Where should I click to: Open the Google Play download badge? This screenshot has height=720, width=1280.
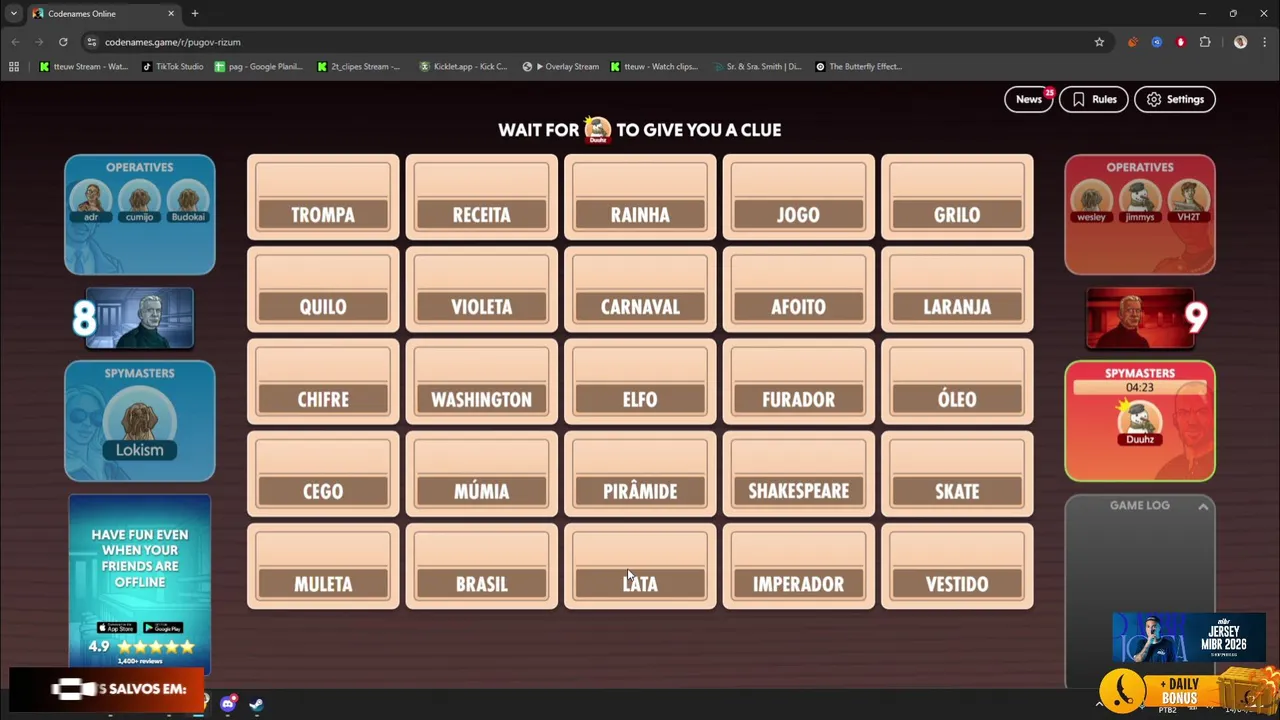pyautogui.click(x=163, y=628)
